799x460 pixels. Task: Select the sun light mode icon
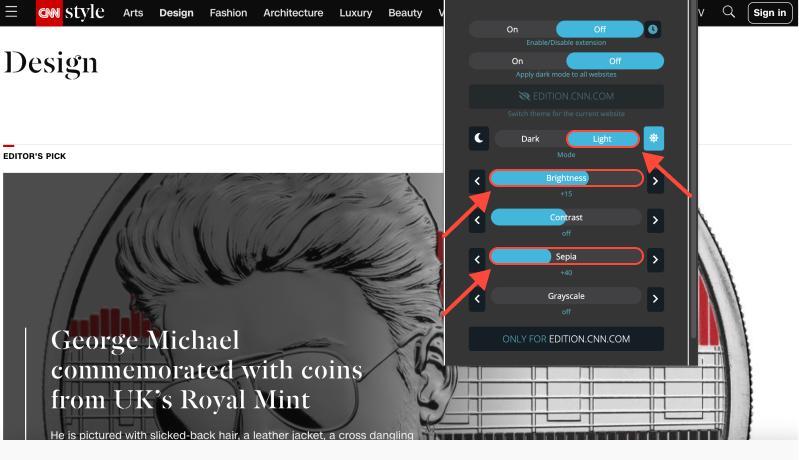coord(654,138)
